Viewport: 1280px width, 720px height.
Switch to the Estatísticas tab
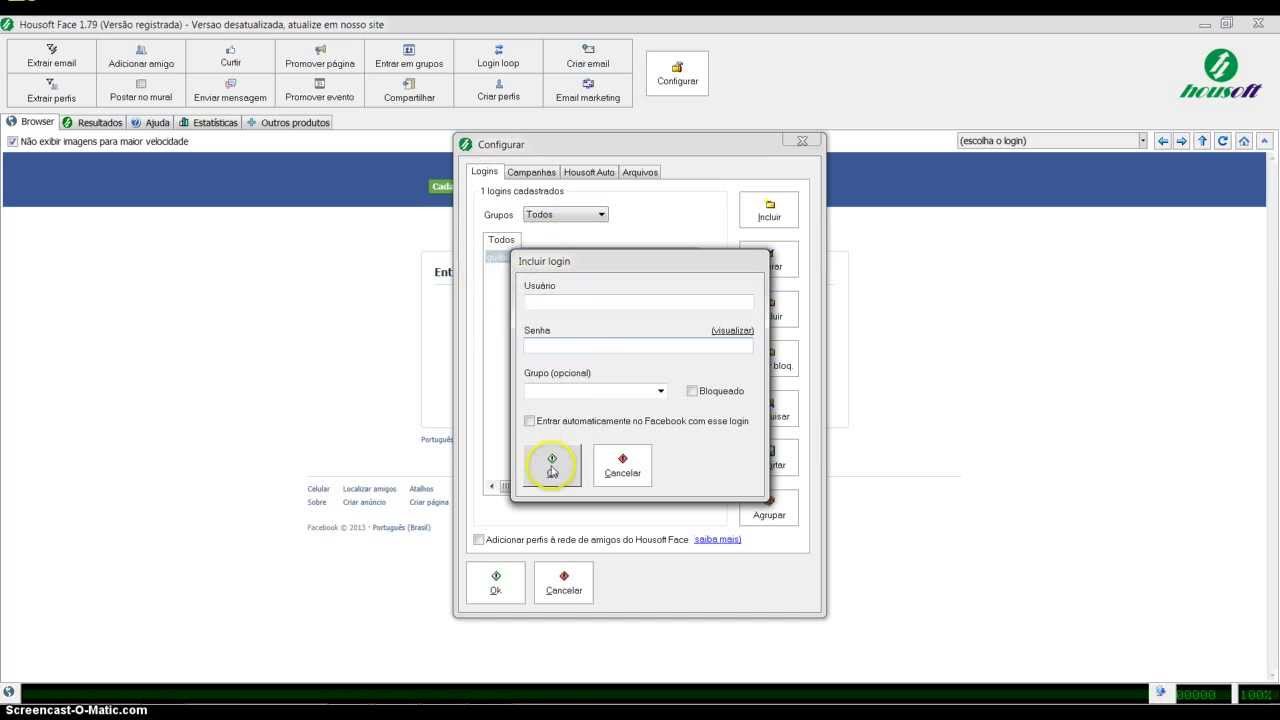click(x=209, y=122)
